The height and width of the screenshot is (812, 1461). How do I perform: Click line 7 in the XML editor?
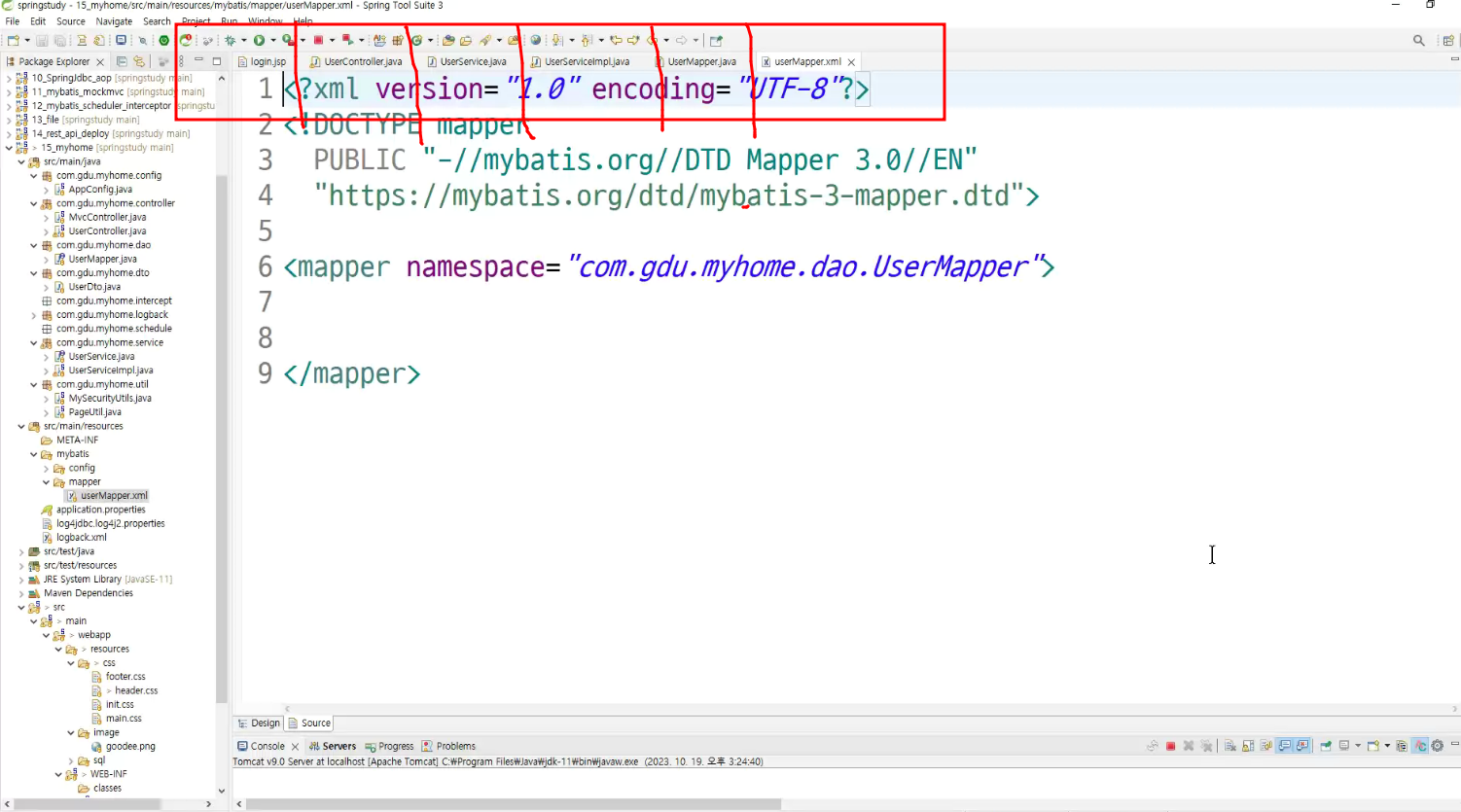coord(846,302)
